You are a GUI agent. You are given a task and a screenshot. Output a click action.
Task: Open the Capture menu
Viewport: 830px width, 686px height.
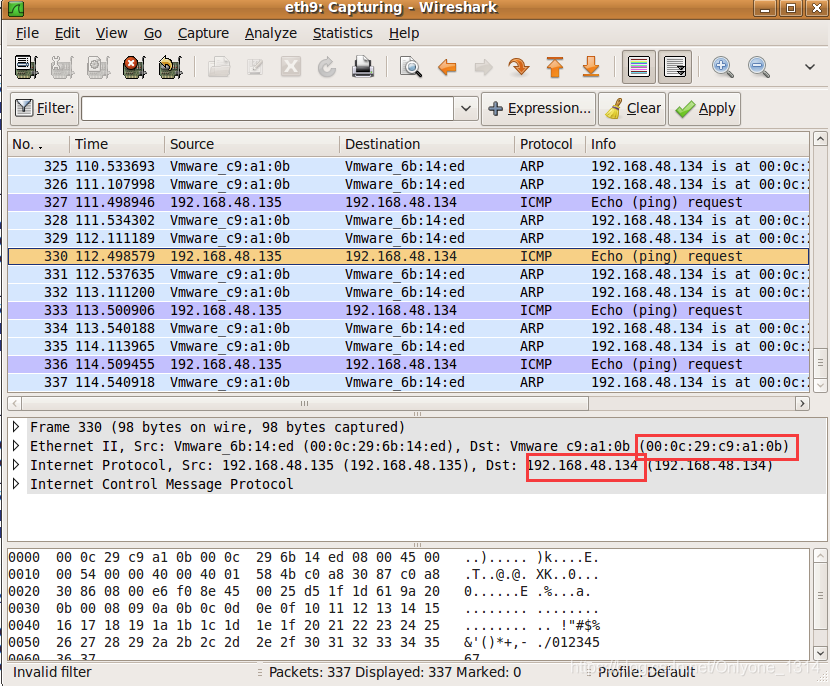[x=203, y=33]
